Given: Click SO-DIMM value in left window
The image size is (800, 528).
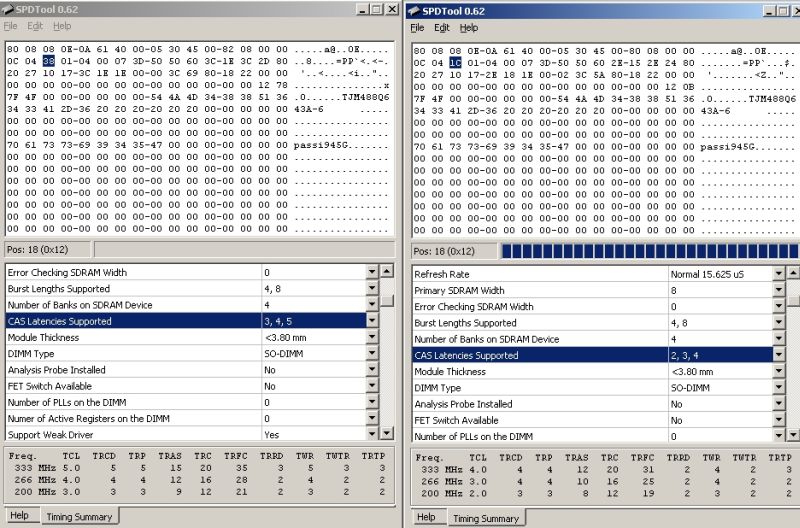Looking at the screenshot, I should point(284,354).
